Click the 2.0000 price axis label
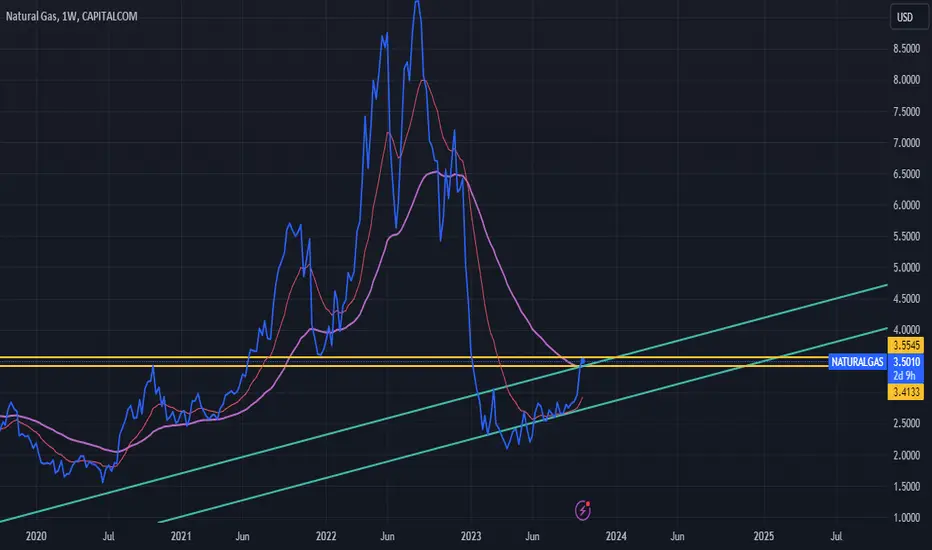Screen dimensions: 932x550 click(906, 455)
